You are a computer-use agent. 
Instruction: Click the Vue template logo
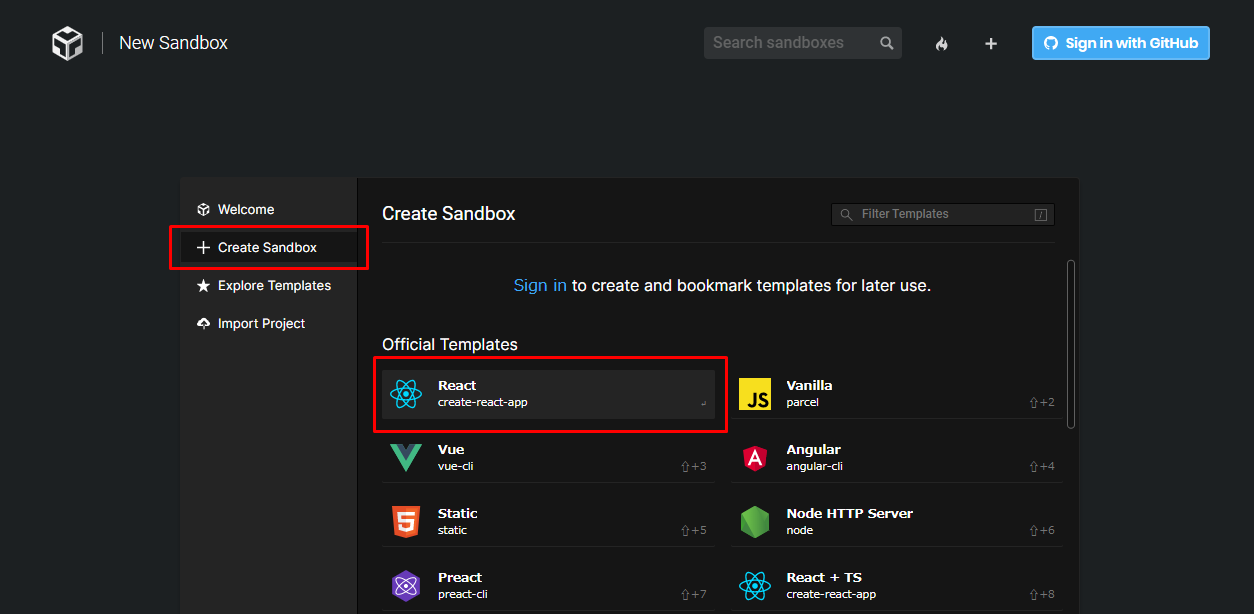pos(406,457)
